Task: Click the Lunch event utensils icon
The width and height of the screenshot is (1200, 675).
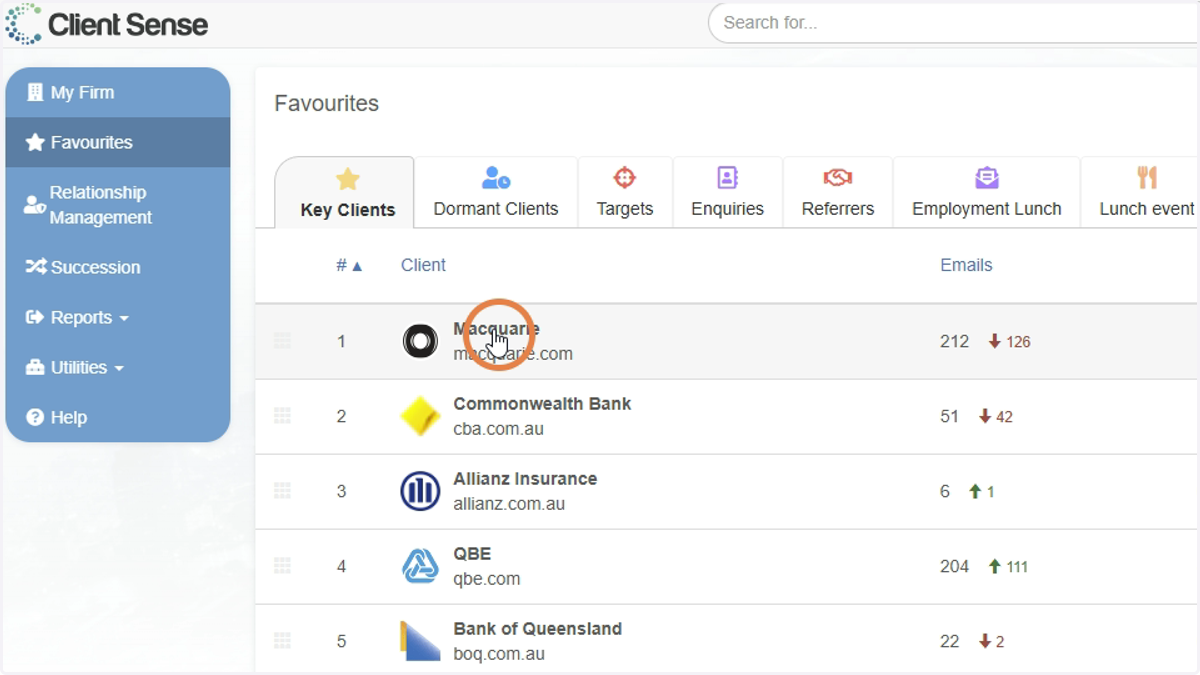Action: (x=1147, y=178)
